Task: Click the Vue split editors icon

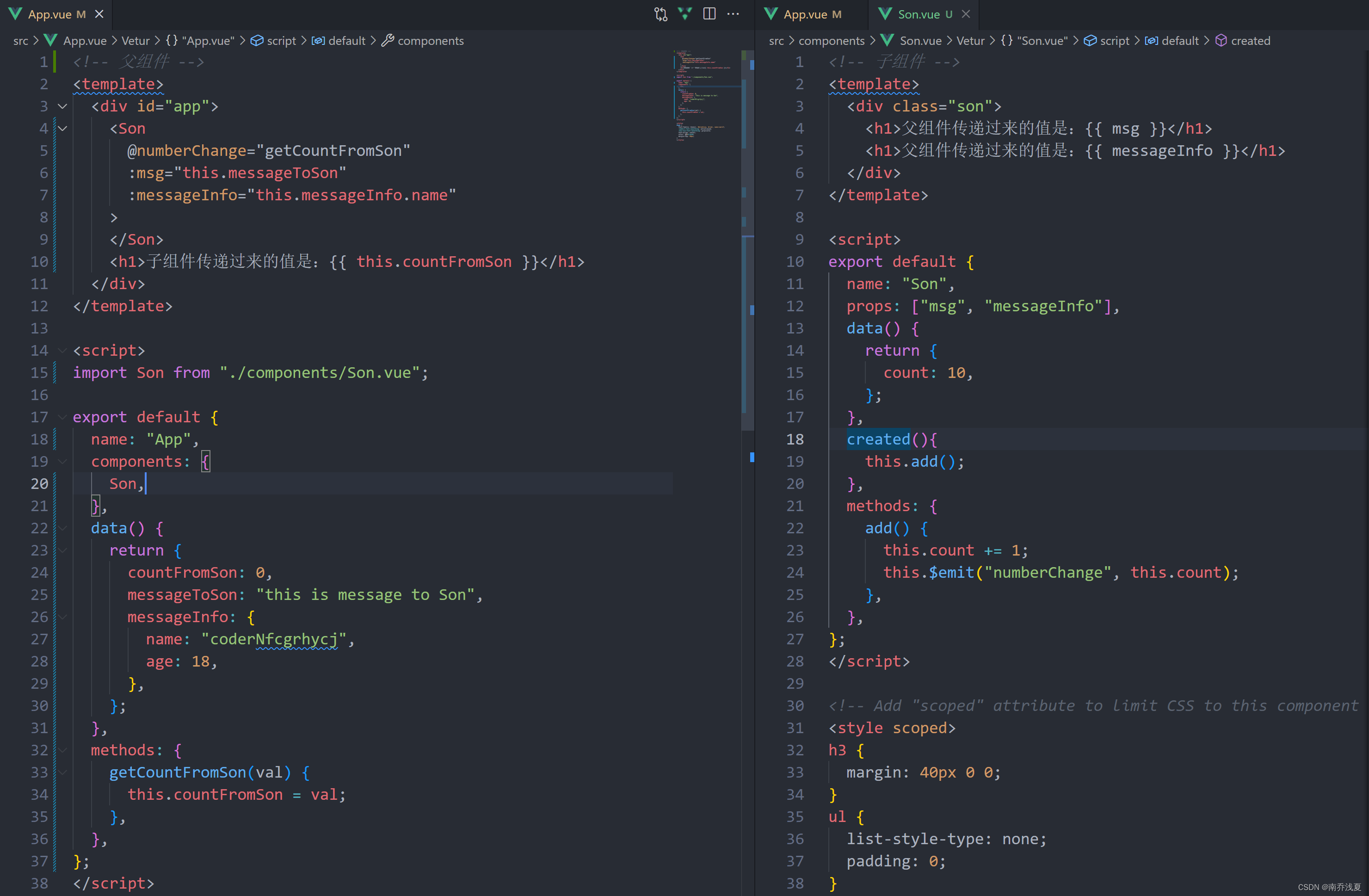Action: click(684, 14)
